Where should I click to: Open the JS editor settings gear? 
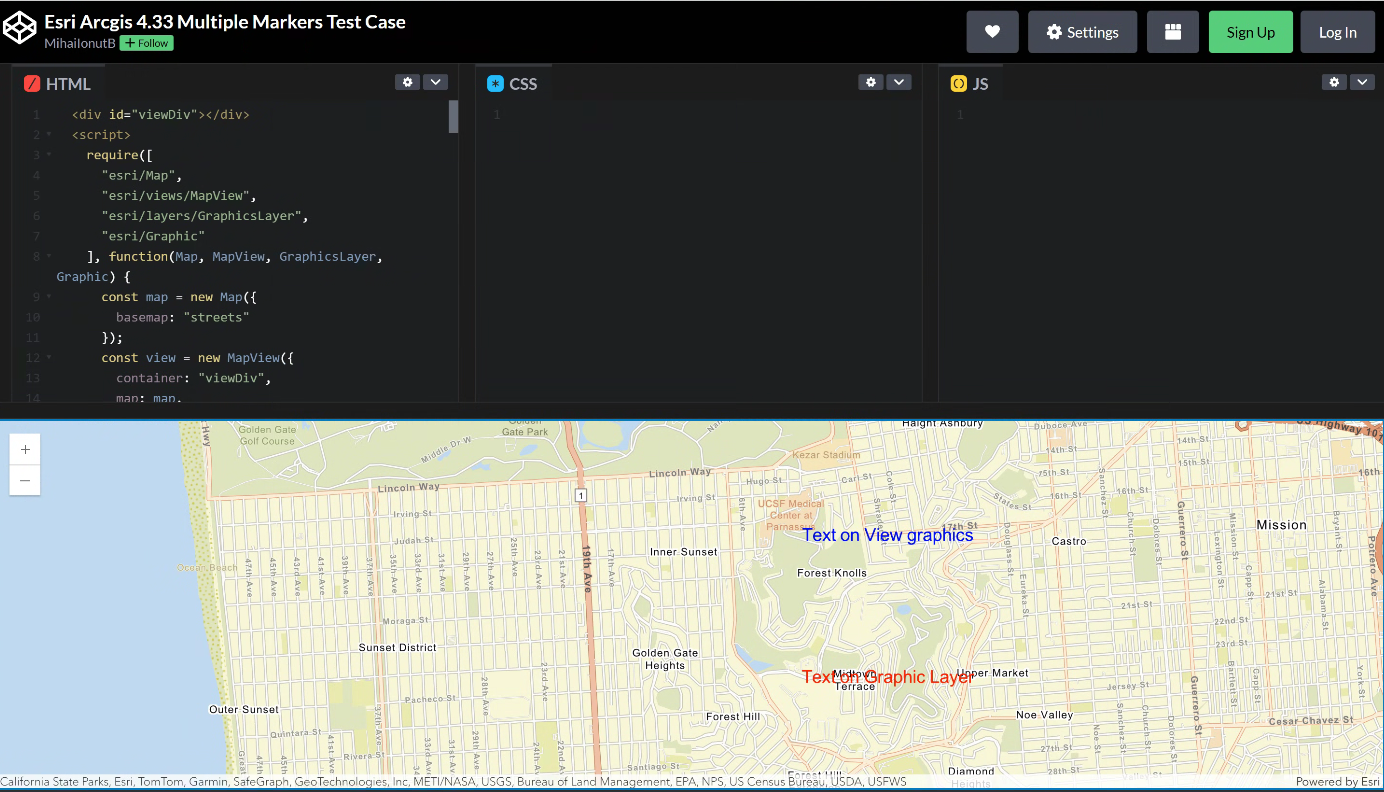pos(1334,82)
